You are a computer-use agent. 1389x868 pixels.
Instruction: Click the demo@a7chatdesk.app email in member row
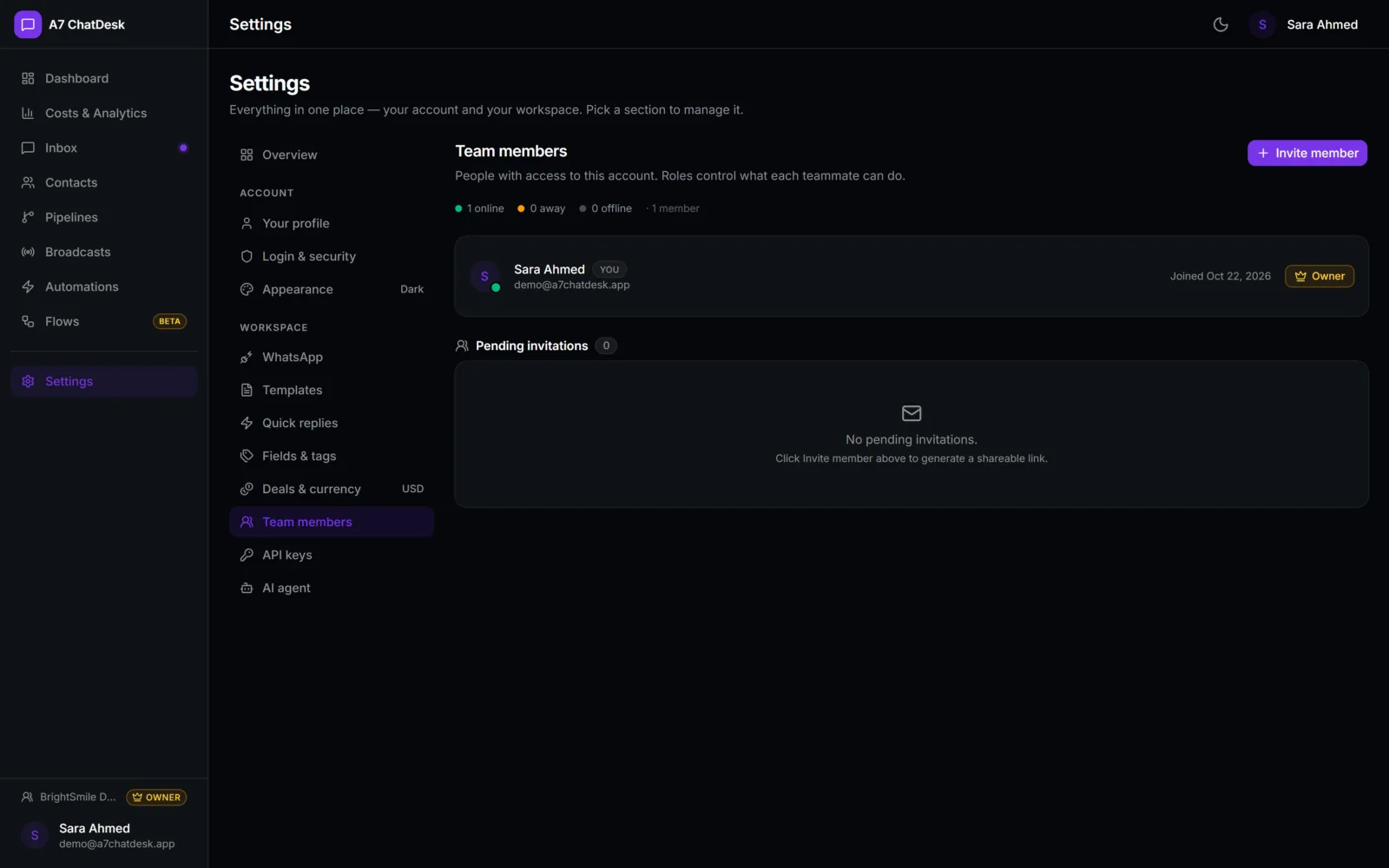571,285
